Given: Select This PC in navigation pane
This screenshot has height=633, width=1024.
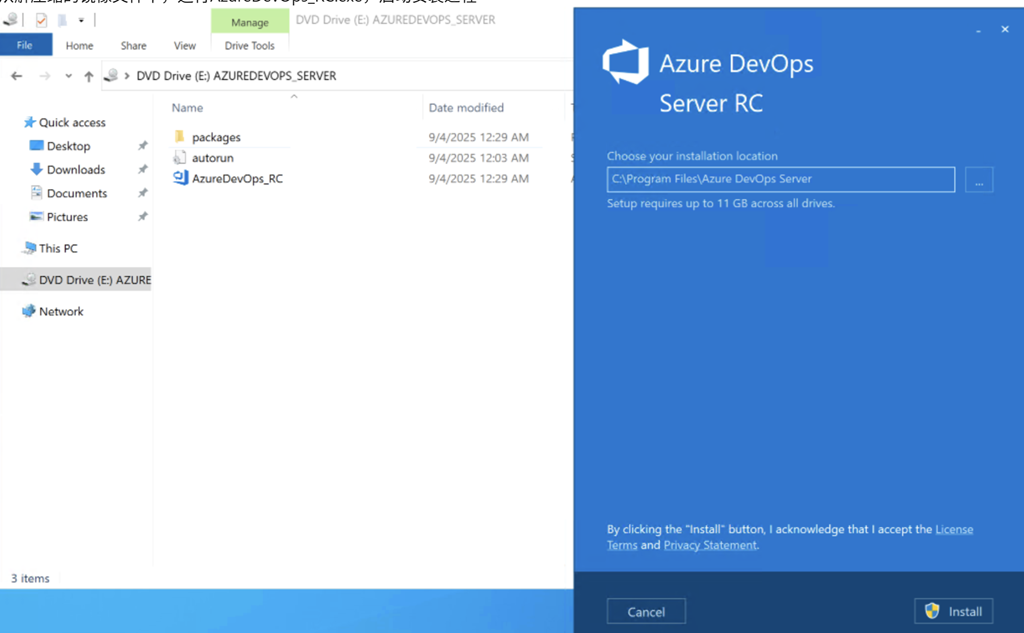Looking at the screenshot, I should pos(58,248).
